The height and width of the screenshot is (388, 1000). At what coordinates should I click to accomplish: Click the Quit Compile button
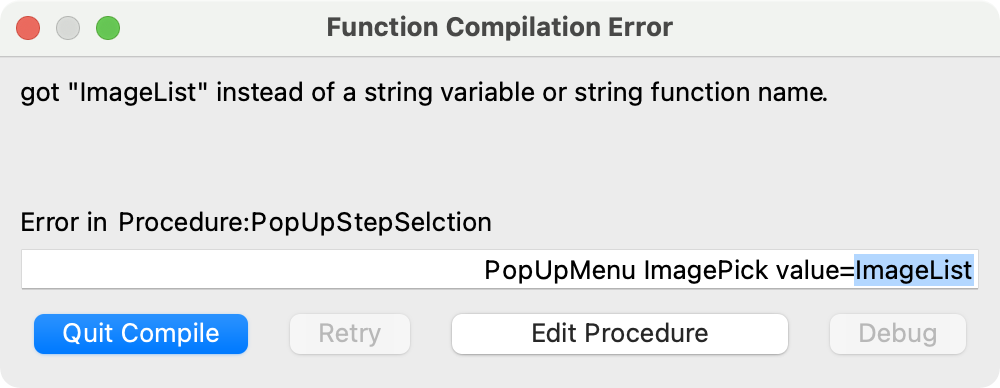[x=141, y=334]
